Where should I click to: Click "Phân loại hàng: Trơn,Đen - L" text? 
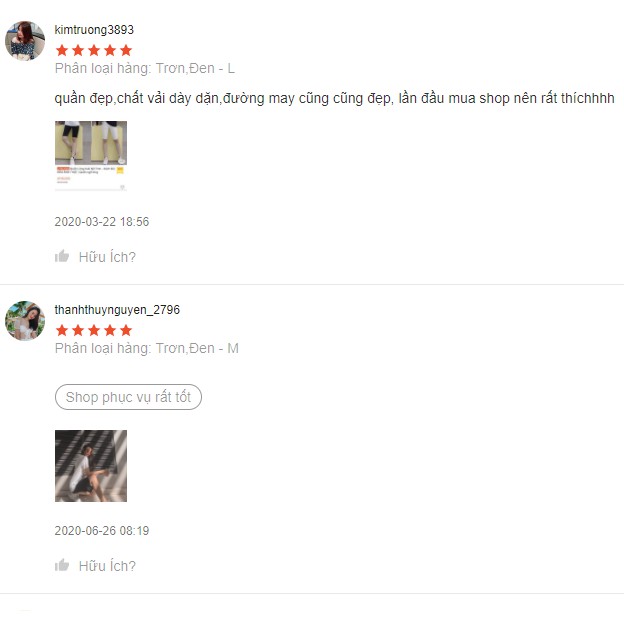pyautogui.click(x=145, y=68)
